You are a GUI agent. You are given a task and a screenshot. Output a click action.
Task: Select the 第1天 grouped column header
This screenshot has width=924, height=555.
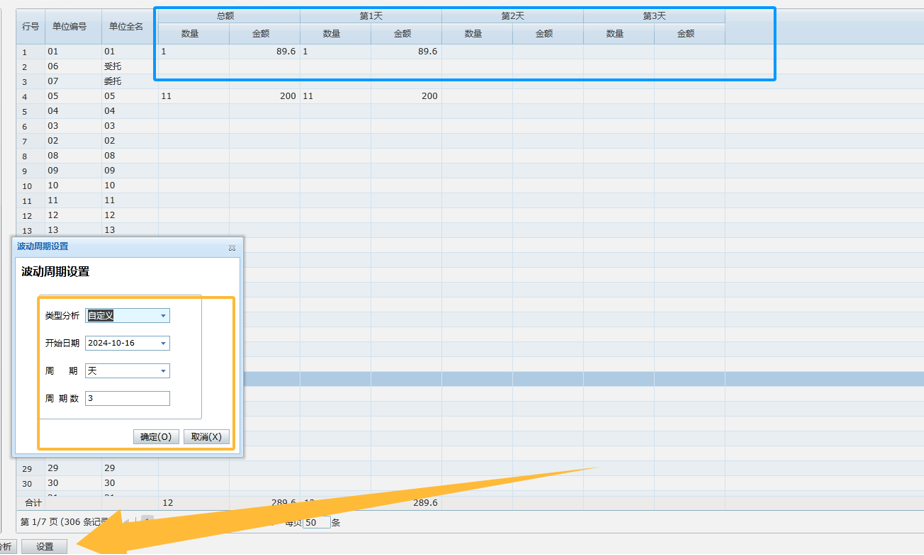click(x=370, y=16)
